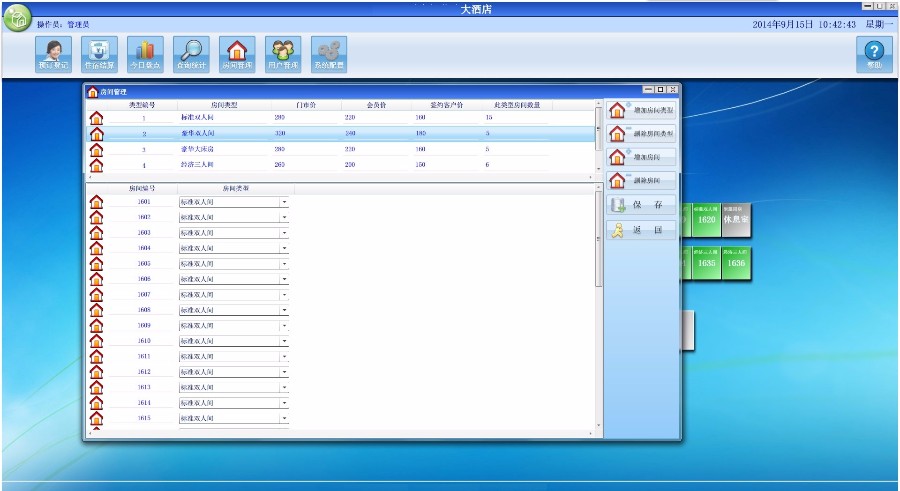The image size is (900, 491).
Task: Open 系统配置 system settings gears icon
Action: click(x=329, y=54)
